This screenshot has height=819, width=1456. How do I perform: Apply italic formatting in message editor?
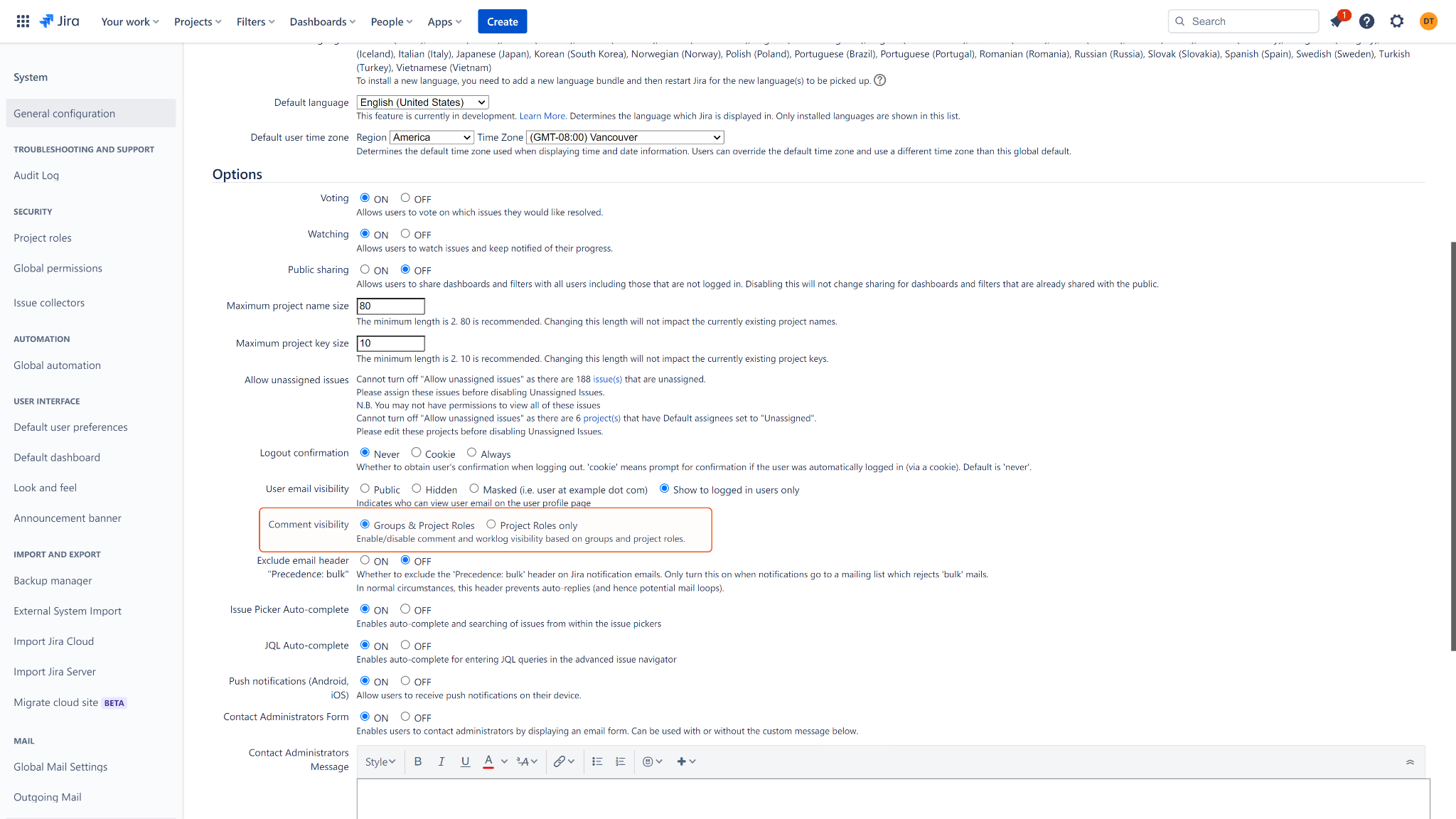(x=441, y=761)
